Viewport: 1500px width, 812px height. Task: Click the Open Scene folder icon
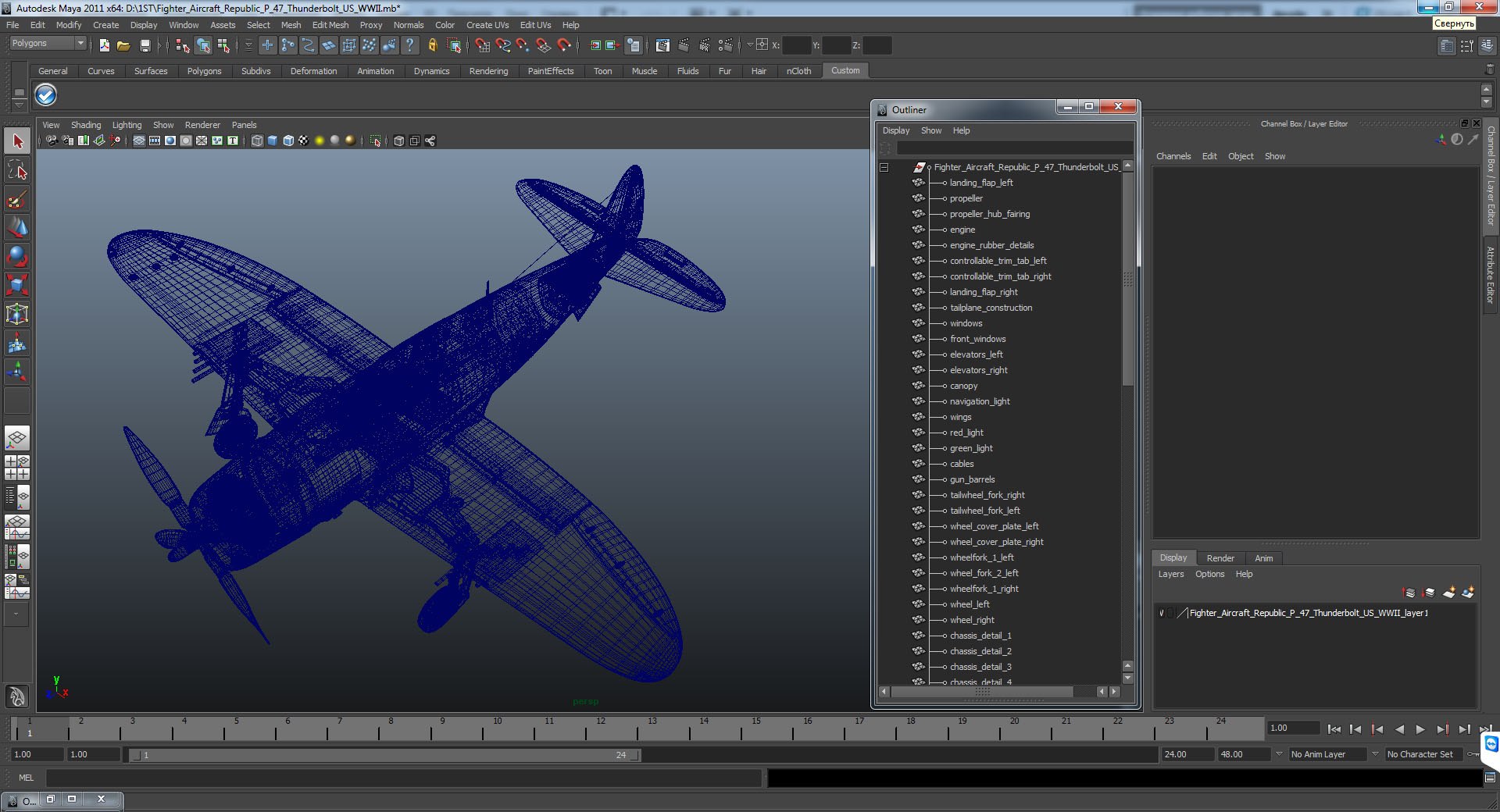click(123, 46)
